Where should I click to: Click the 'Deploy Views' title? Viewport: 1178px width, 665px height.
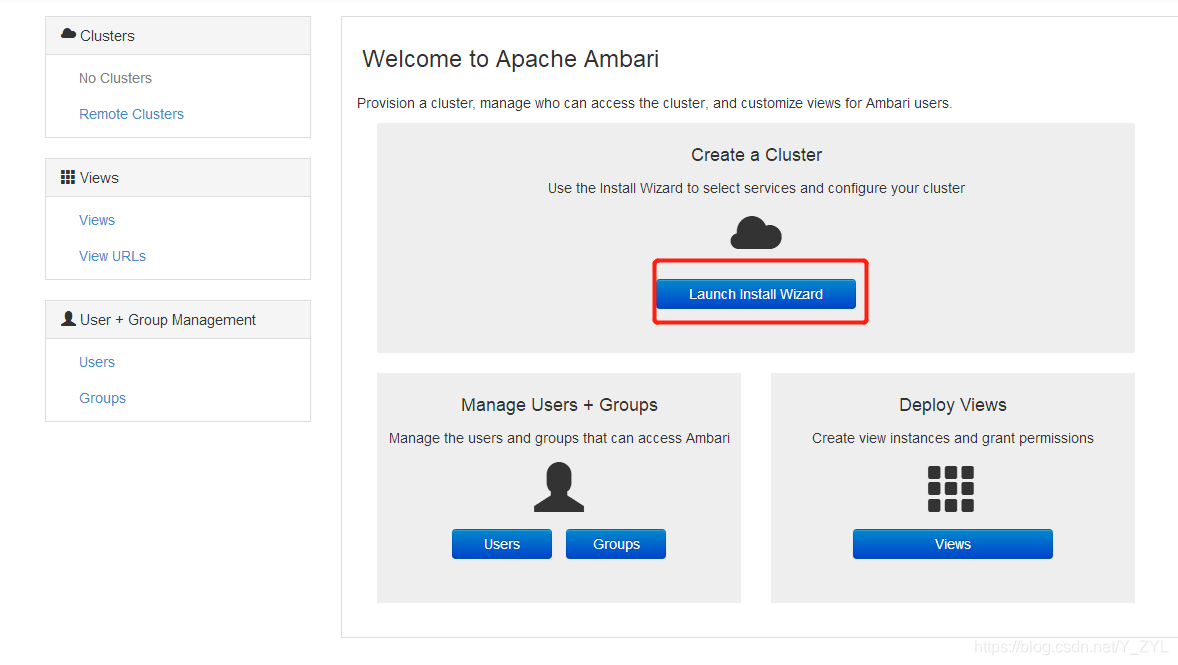pyautogui.click(x=953, y=405)
